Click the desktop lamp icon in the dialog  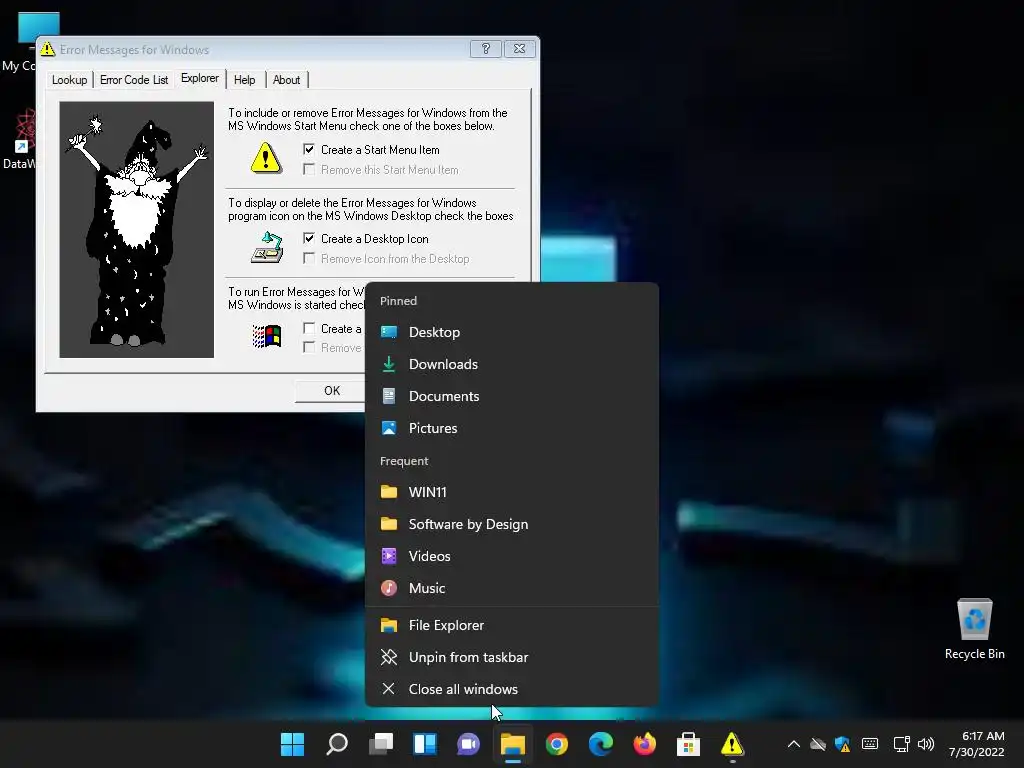tap(267, 248)
